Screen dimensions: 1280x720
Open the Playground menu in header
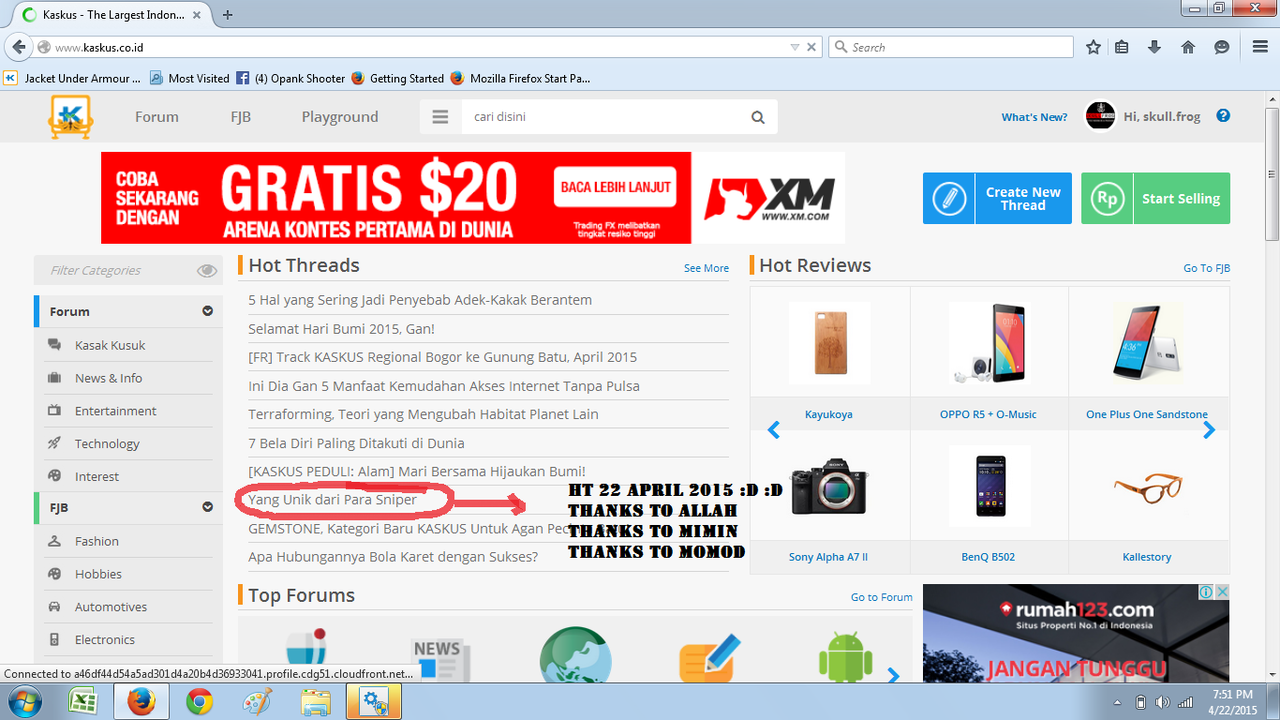[x=340, y=117]
